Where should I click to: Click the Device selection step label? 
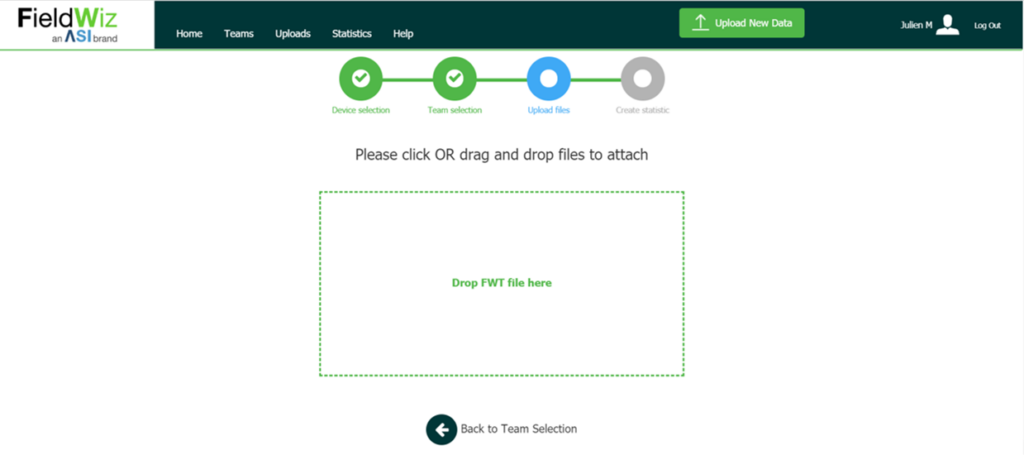tap(360, 110)
